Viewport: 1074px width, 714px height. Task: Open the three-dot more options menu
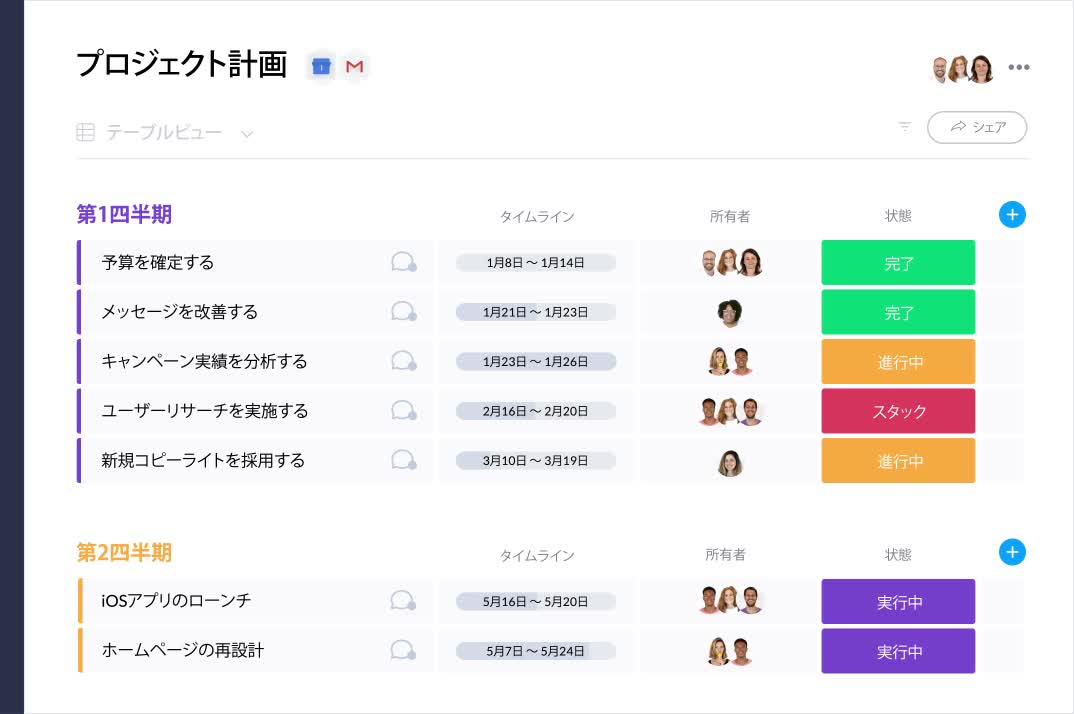point(1018,68)
